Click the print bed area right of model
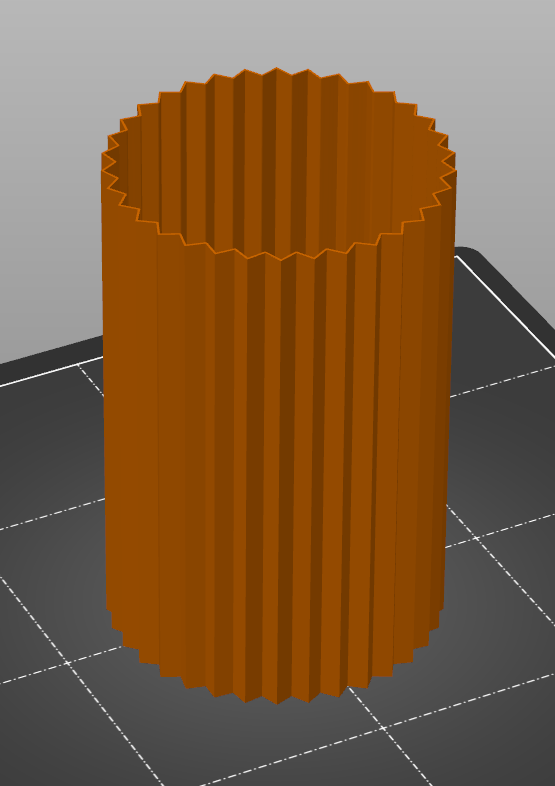Image resolution: width=555 pixels, height=786 pixels. [x=501, y=451]
